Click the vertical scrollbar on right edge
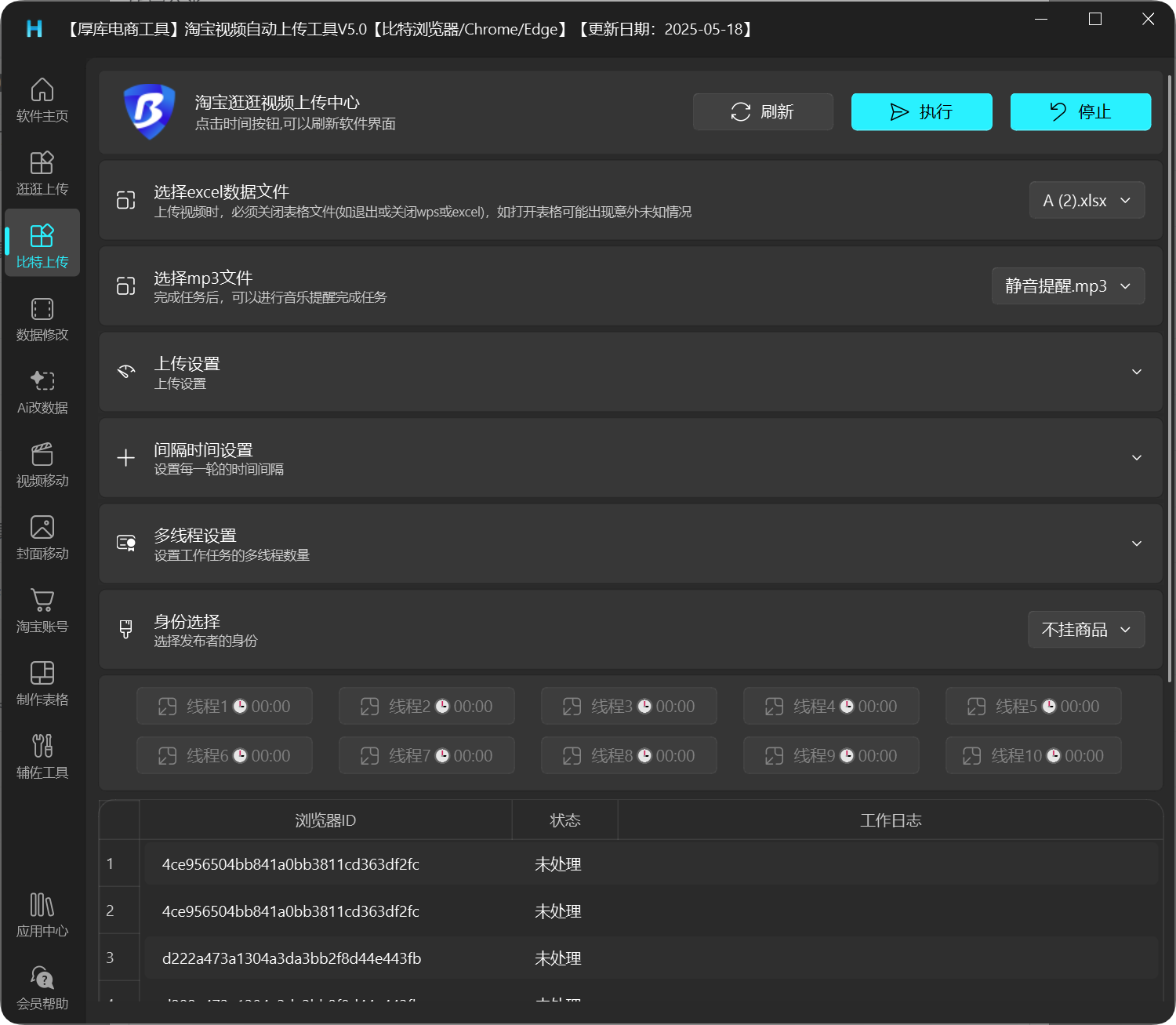 1170,378
